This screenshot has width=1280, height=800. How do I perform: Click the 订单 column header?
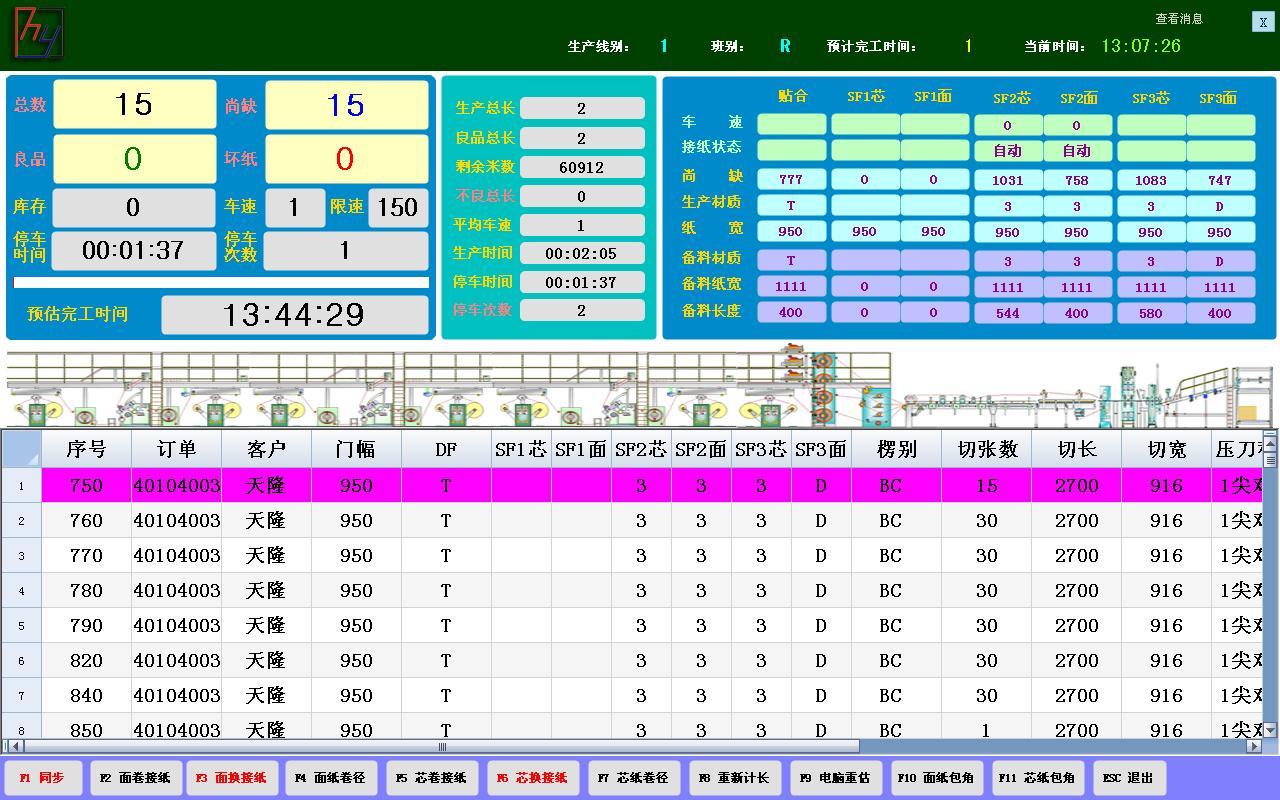tap(176, 450)
